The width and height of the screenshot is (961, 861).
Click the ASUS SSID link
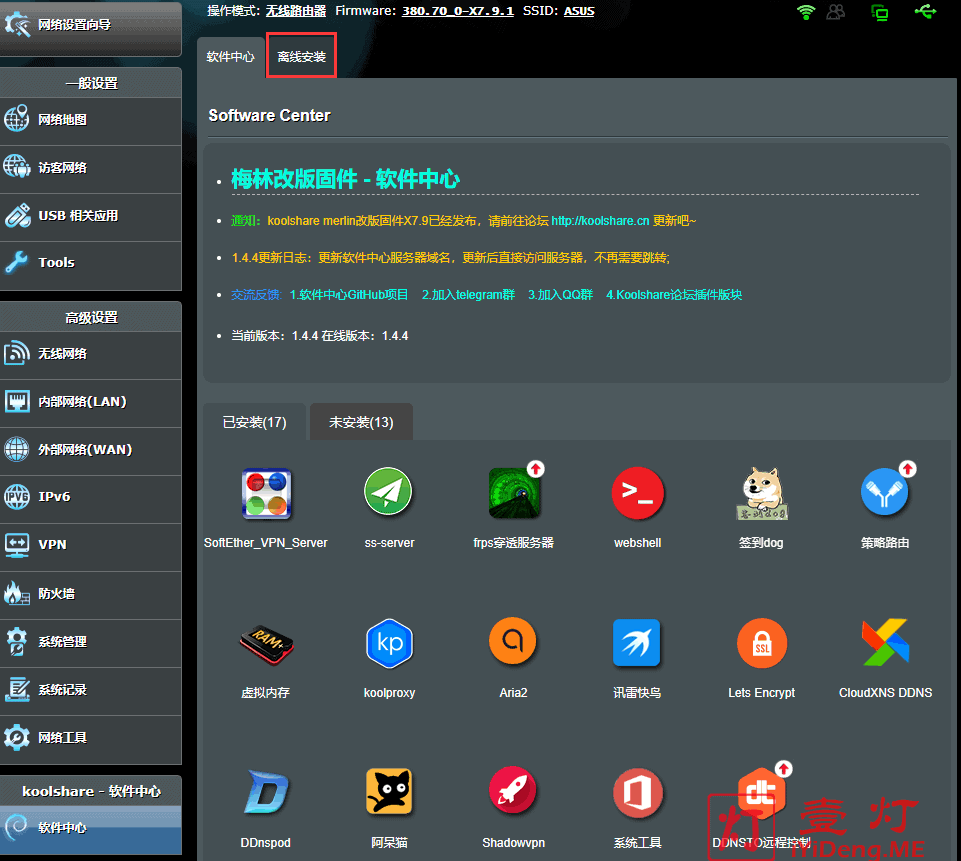579,12
